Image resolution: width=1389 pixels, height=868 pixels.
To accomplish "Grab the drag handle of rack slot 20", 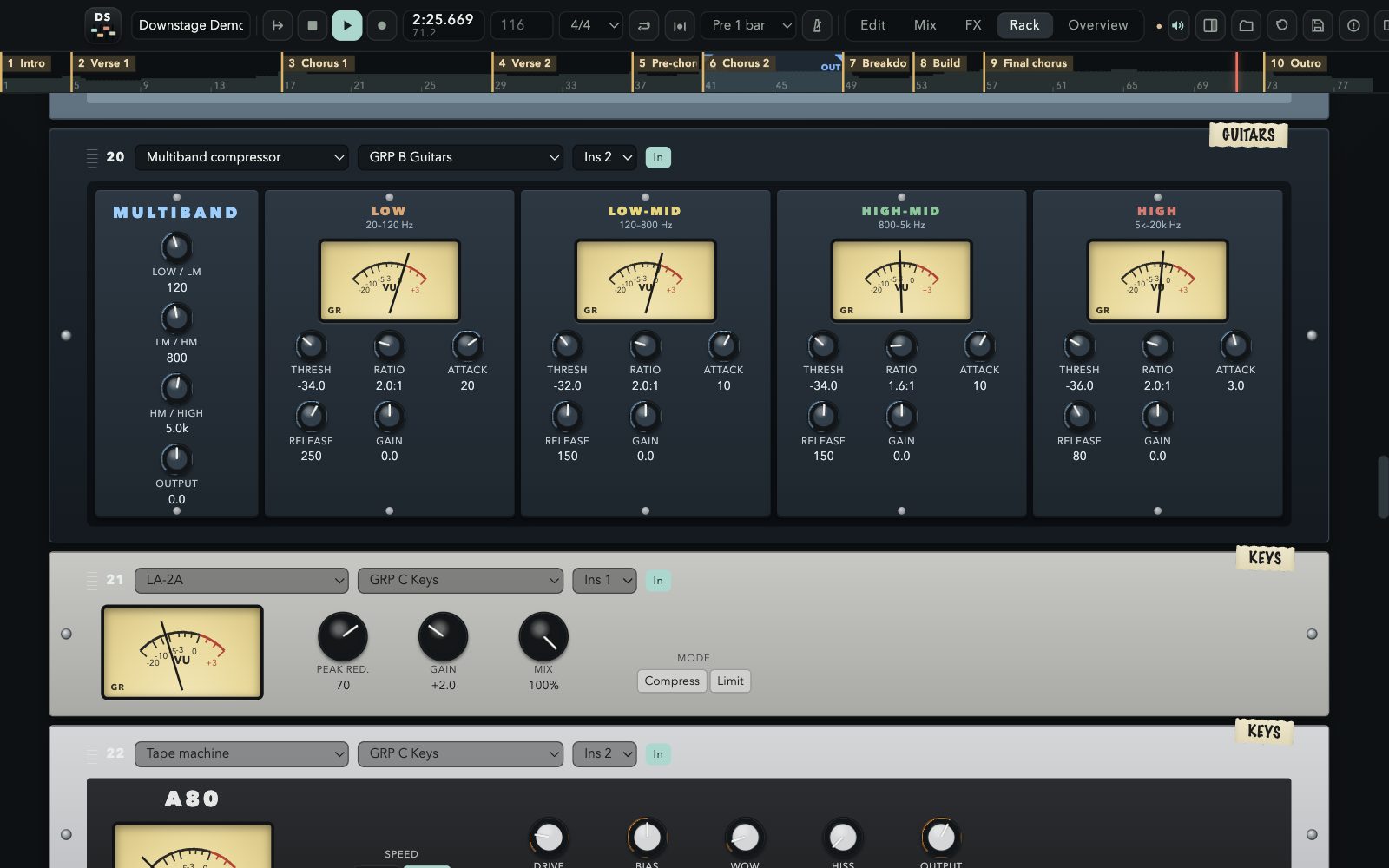I will [x=92, y=157].
